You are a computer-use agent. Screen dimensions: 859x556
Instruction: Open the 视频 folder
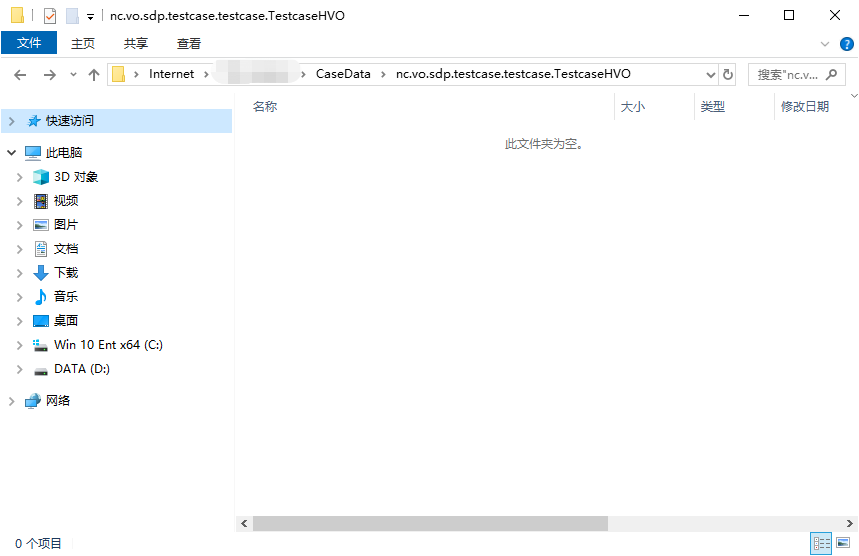(66, 201)
